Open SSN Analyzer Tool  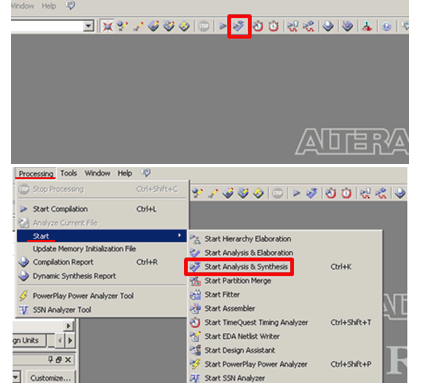coord(102,310)
